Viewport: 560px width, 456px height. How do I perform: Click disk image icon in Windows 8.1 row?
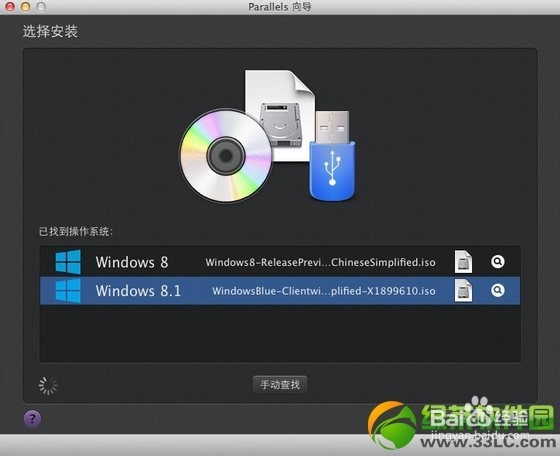click(x=463, y=291)
